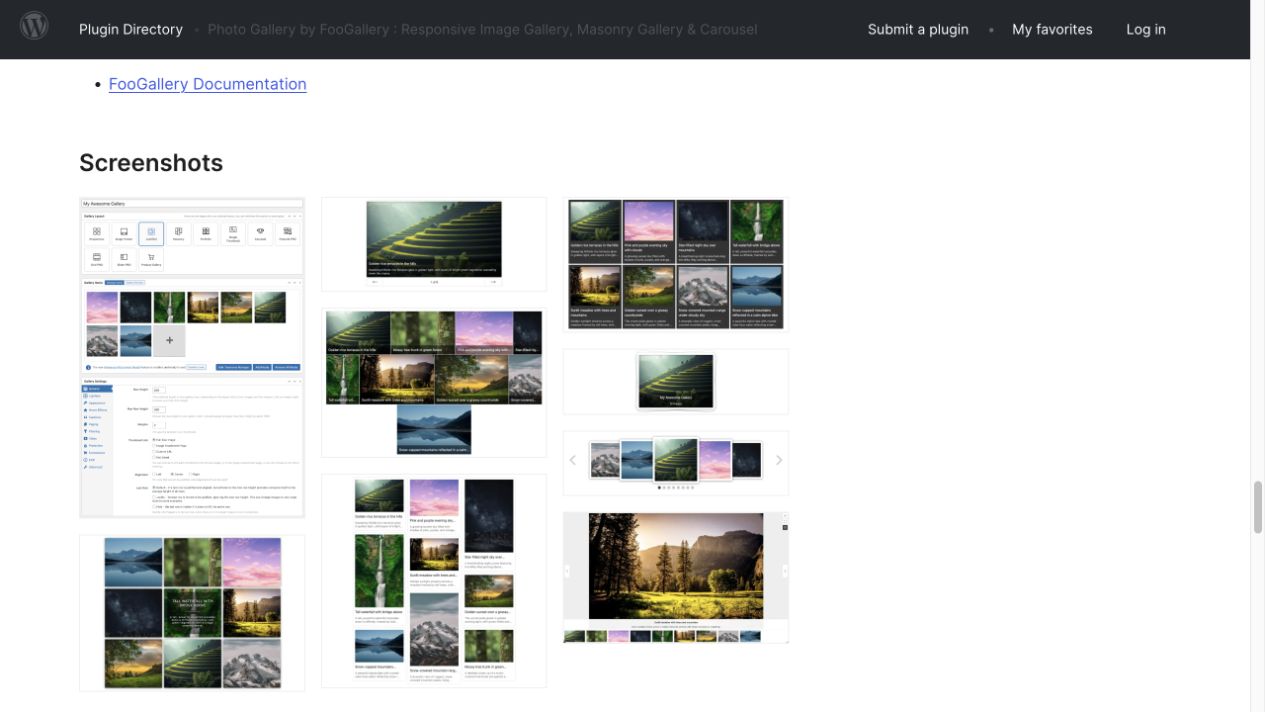The width and height of the screenshot is (1265, 712).
Task: Open the nine-tile square grid gallery screenshot
Action: (x=192, y=612)
